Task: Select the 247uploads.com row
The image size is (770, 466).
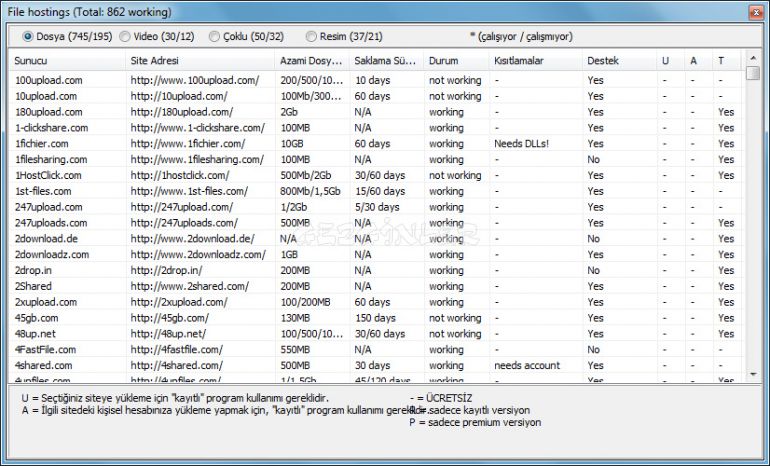Action: [376, 222]
